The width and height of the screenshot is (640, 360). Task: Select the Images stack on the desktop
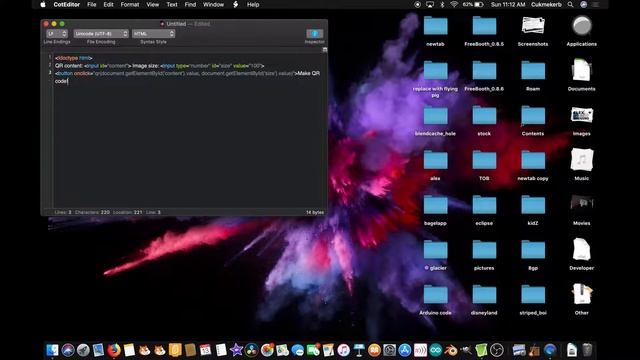tap(582, 115)
